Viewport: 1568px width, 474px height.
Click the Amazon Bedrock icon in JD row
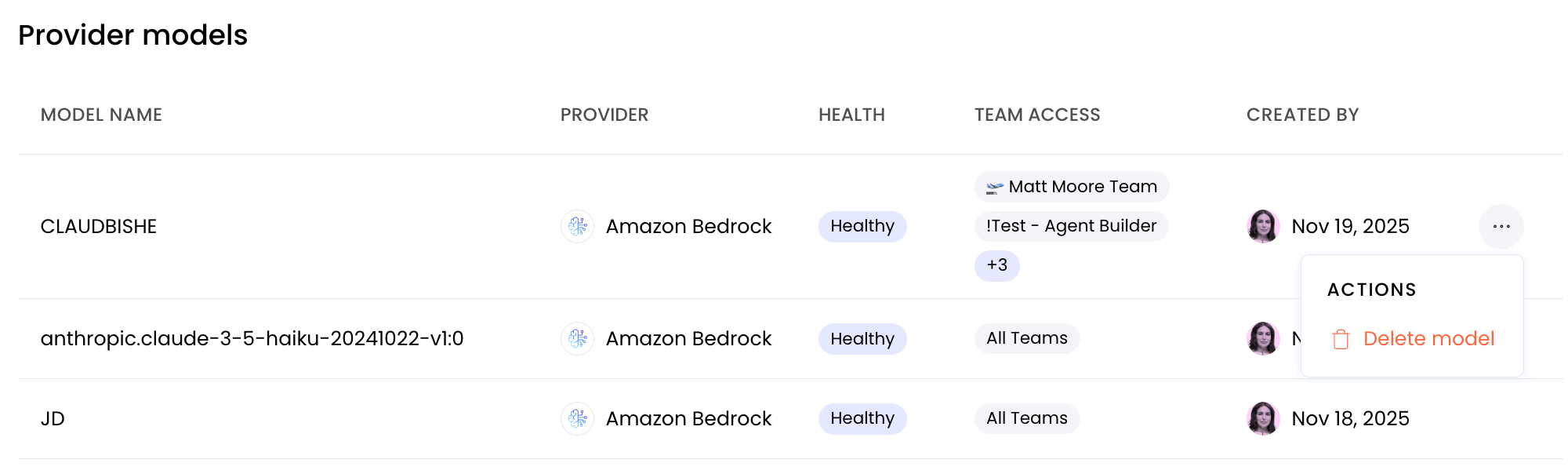click(578, 419)
